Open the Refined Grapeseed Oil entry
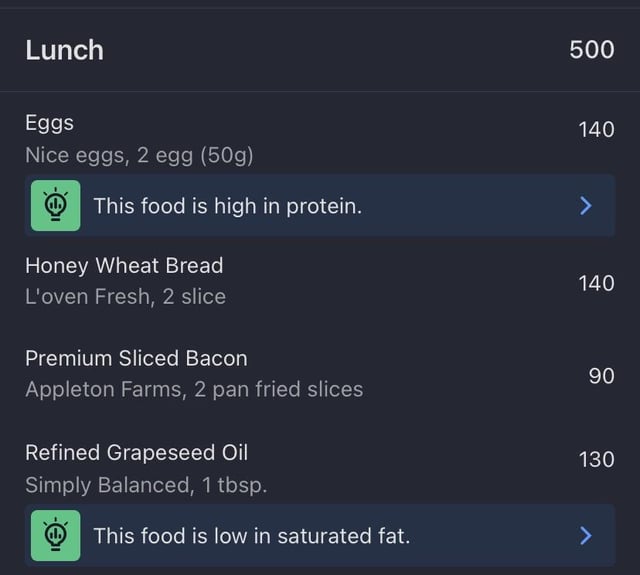 320,468
